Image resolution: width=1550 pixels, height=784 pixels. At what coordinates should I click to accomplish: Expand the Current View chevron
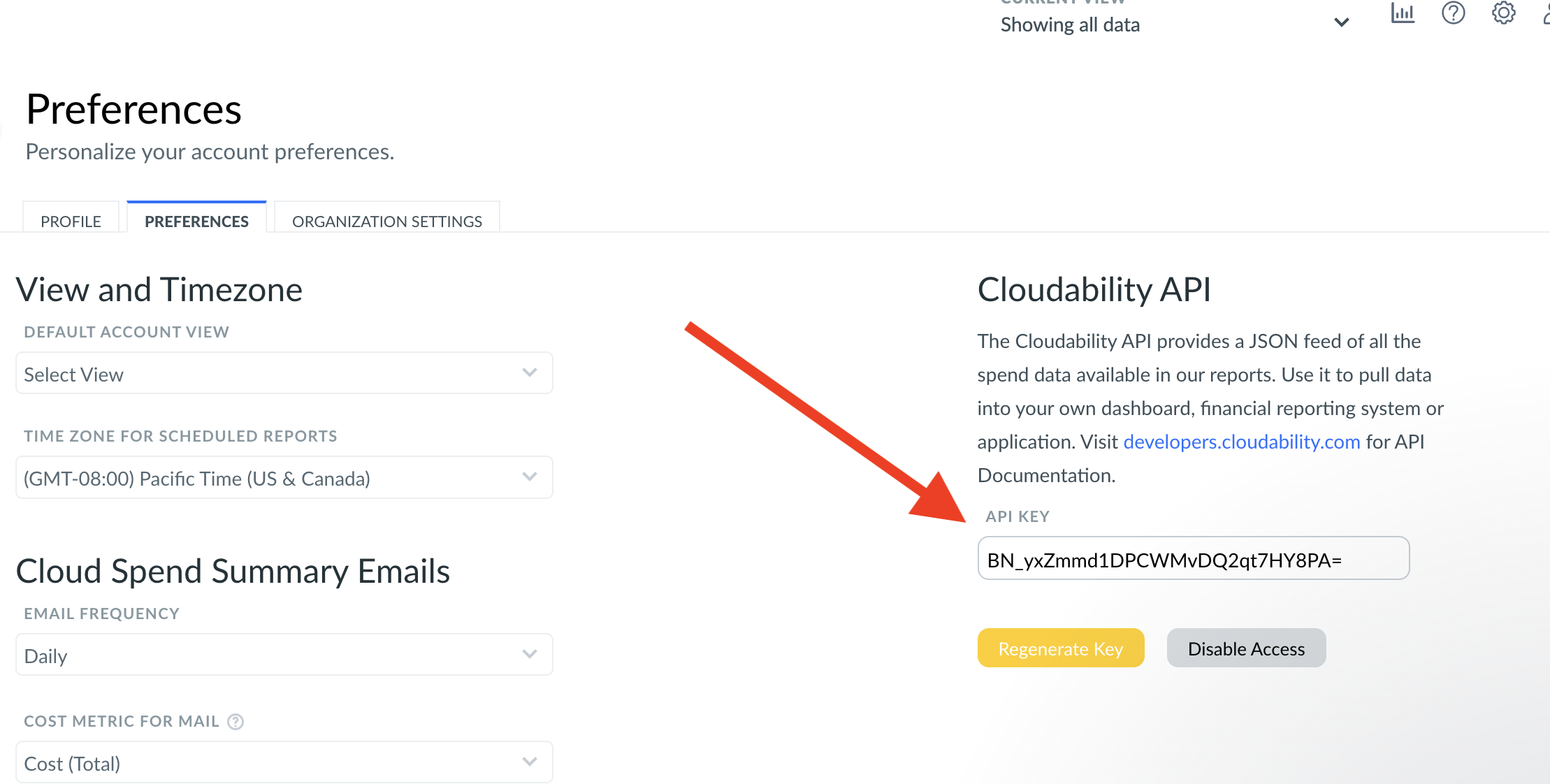click(x=1341, y=23)
